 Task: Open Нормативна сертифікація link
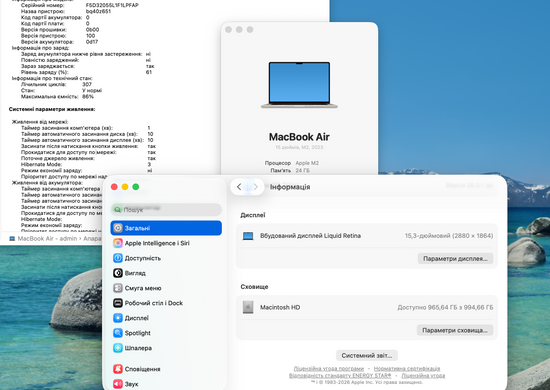pyautogui.click(x=407, y=369)
